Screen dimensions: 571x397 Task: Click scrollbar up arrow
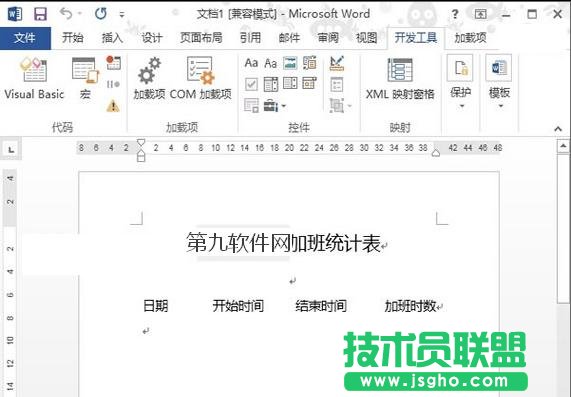pos(563,146)
